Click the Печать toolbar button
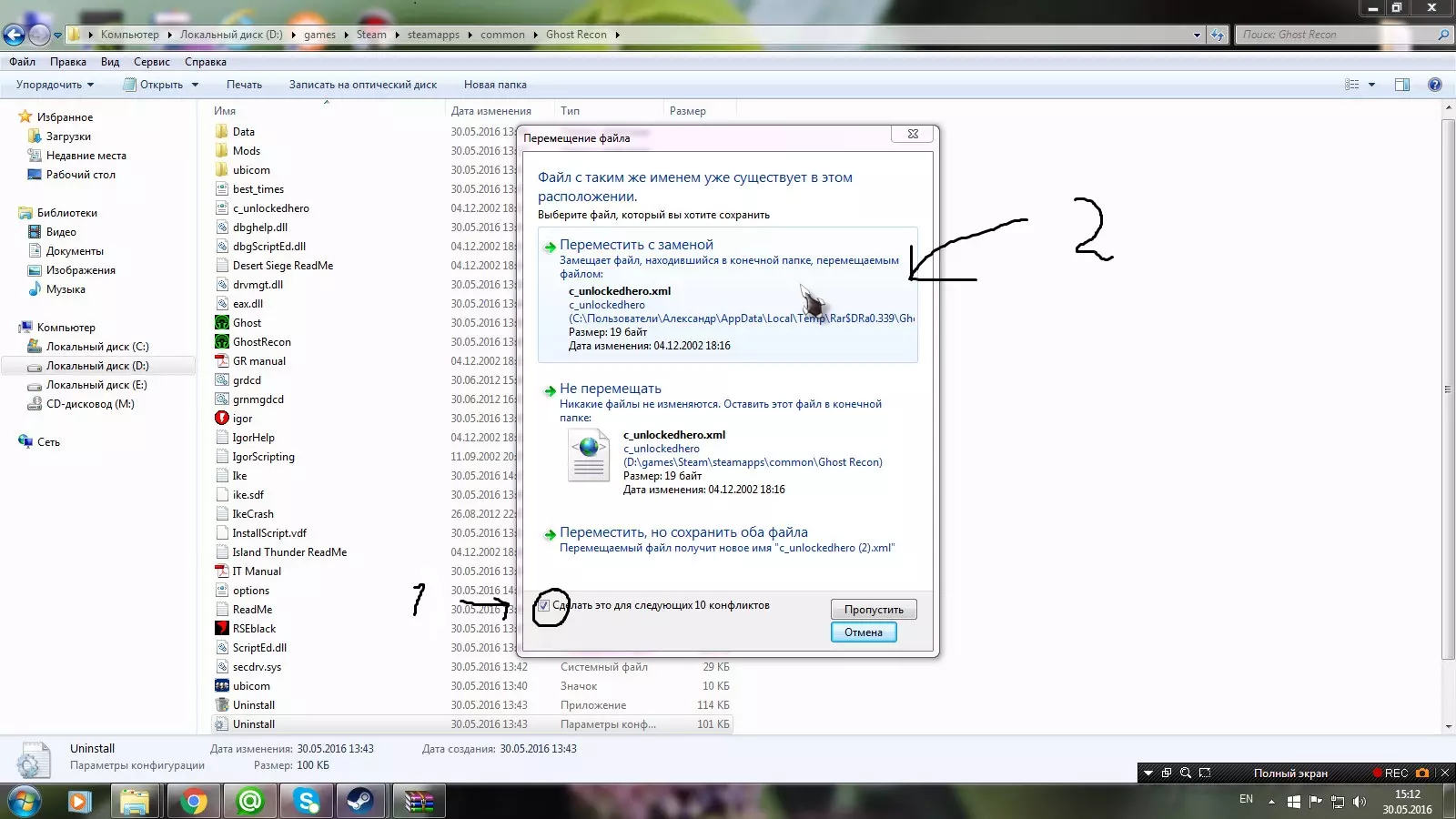Viewport: 1456px width, 819px height. click(x=244, y=85)
